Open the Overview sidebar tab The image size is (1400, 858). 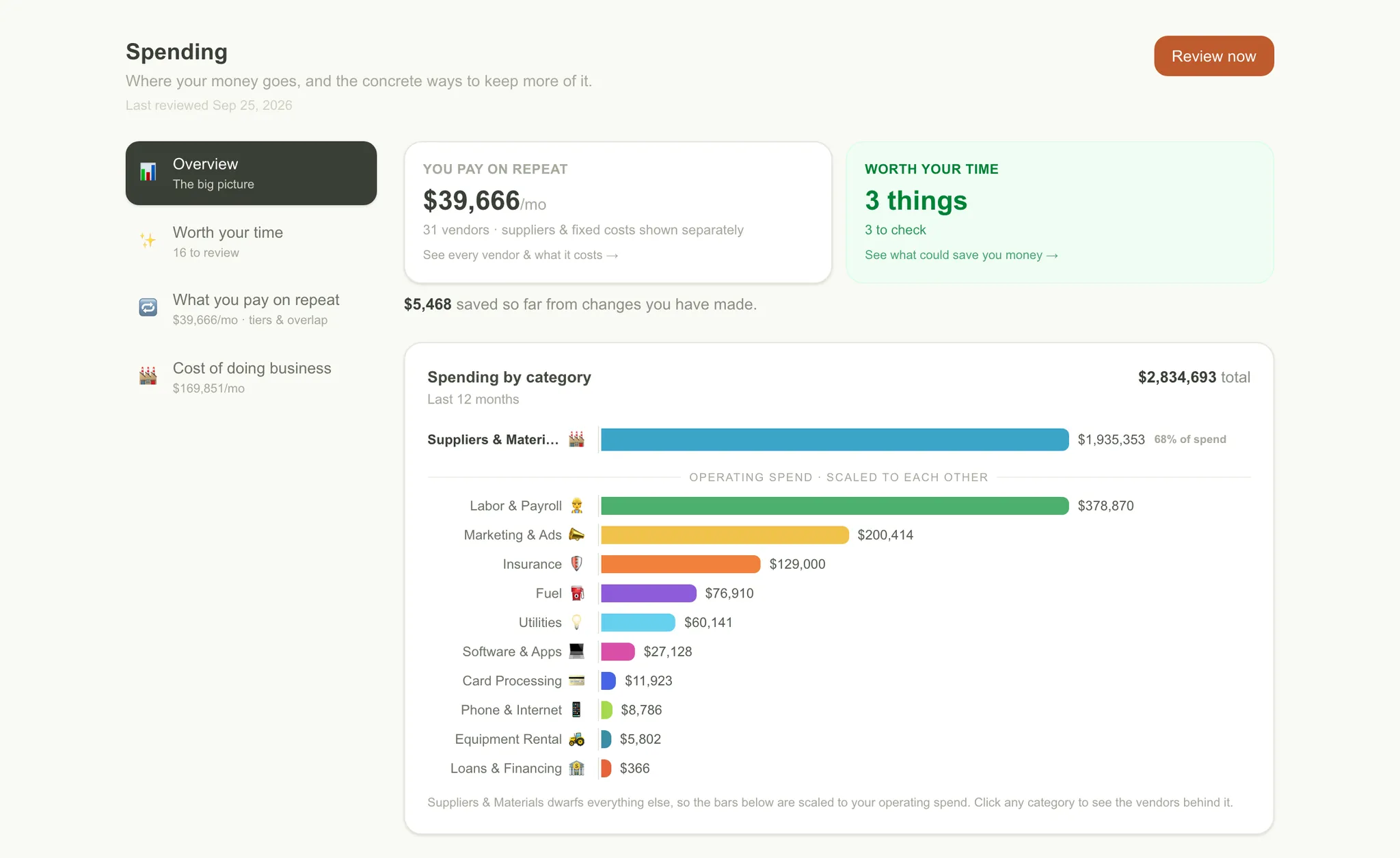tap(251, 173)
